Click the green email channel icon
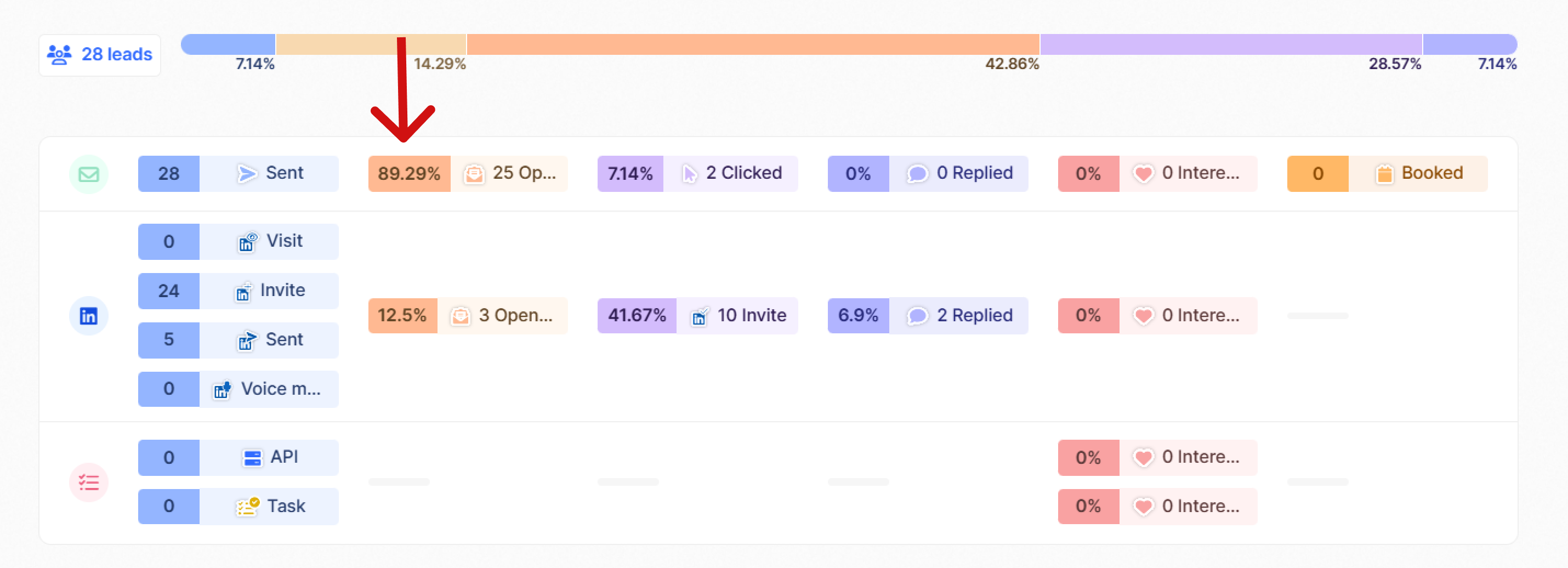Viewport: 1568px width, 568px height. pyautogui.click(x=88, y=174)
